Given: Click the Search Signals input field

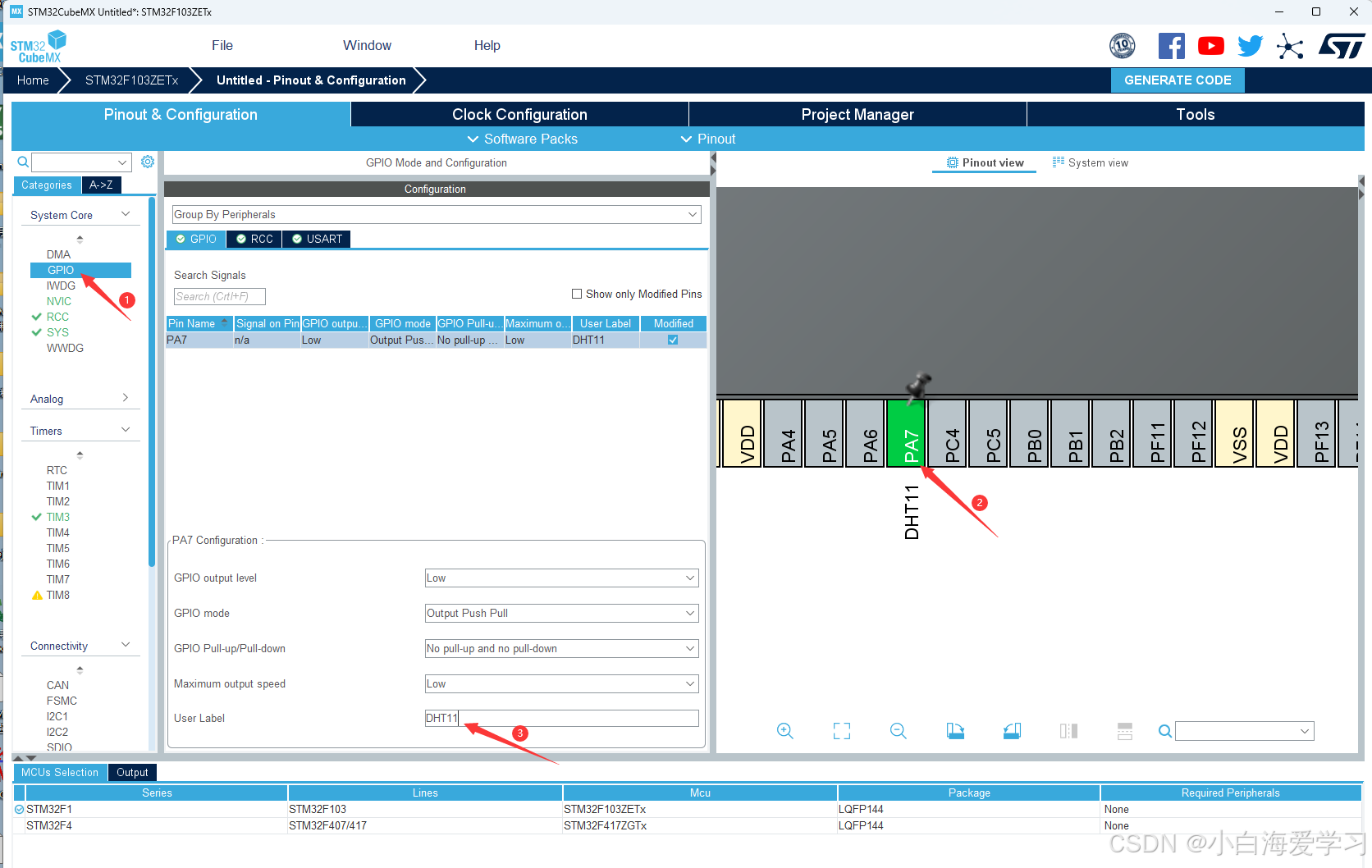Looking at the screenshot, I should [220, 296].
